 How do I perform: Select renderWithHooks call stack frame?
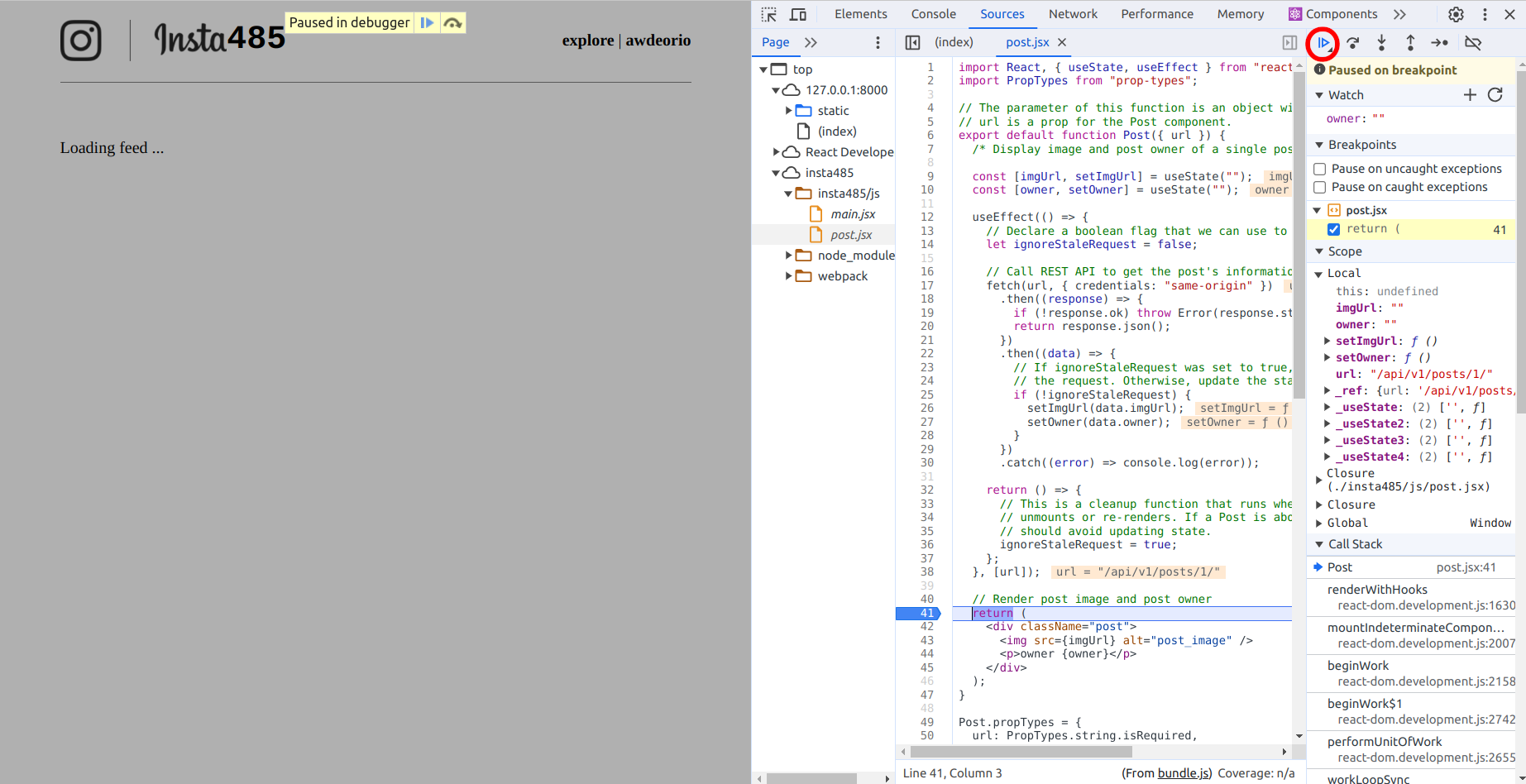point(1411,597)
